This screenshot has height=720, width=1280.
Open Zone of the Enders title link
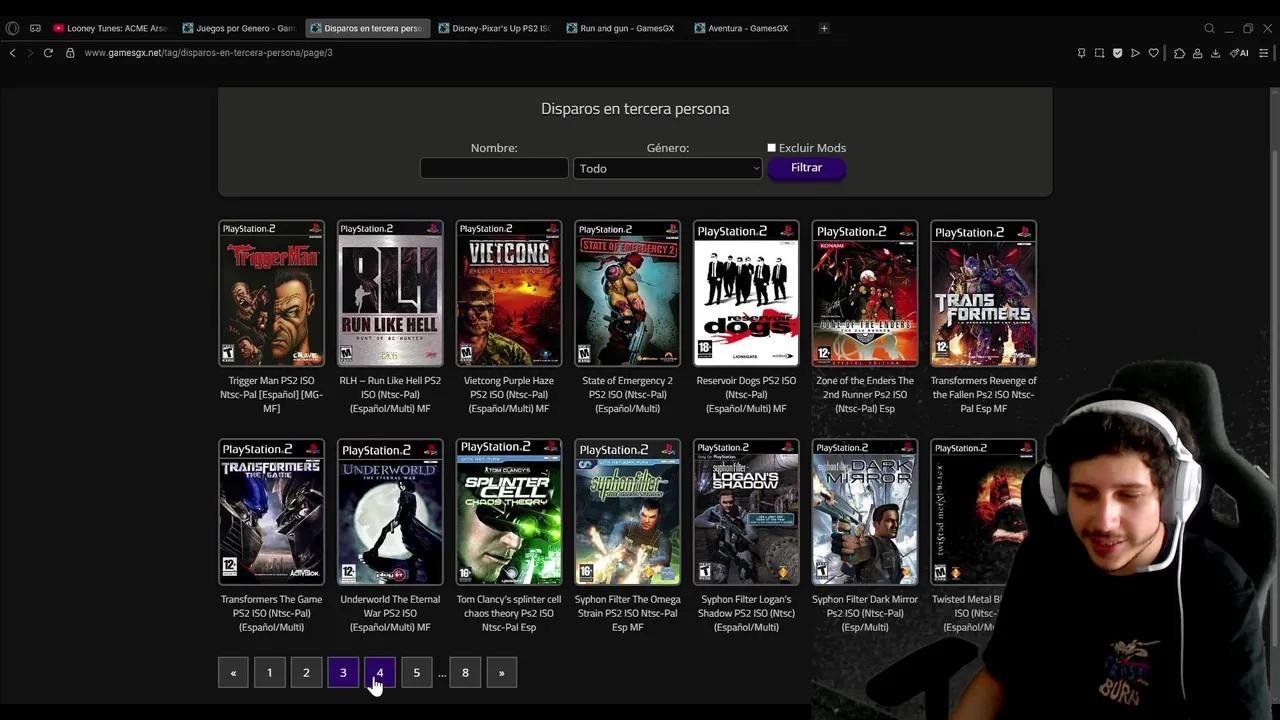point(865,394)
